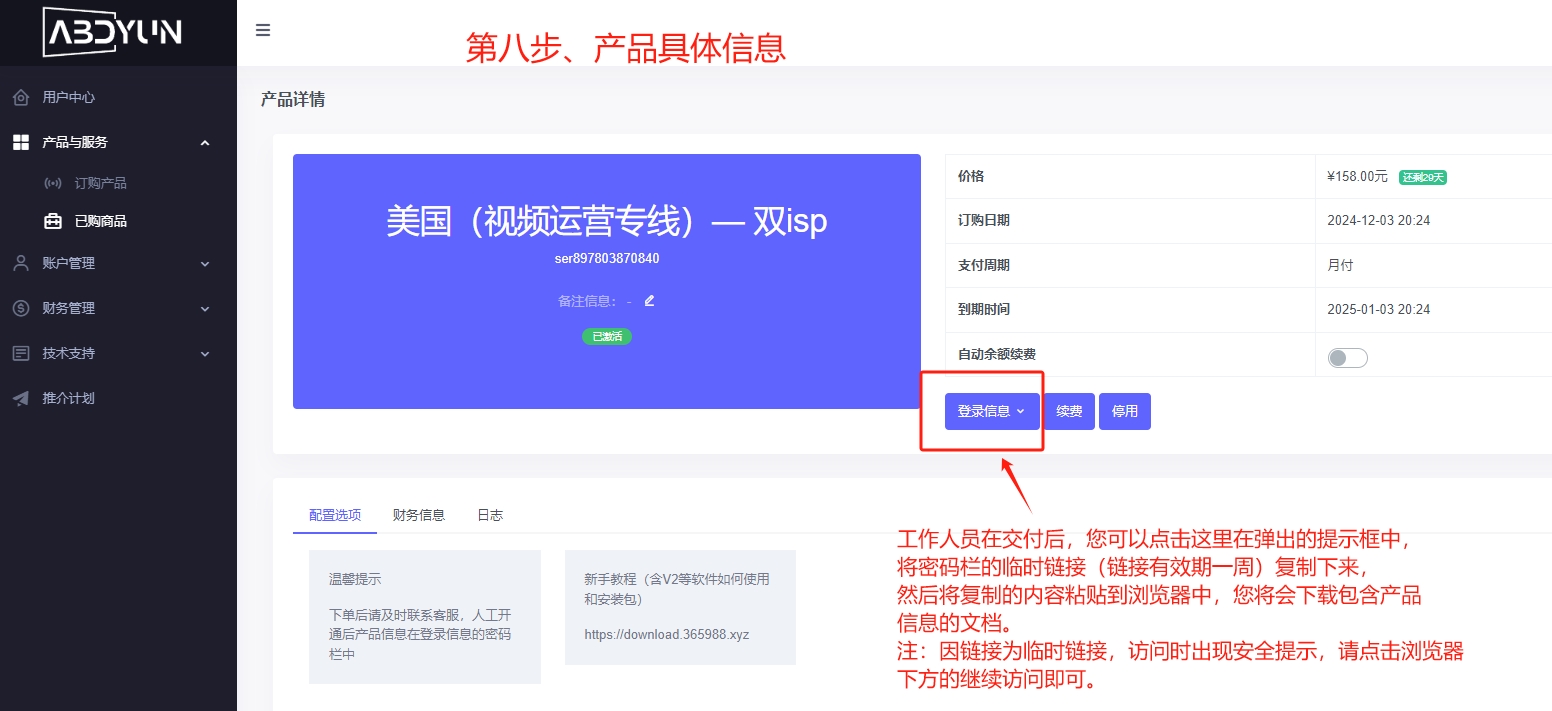This screenshot has height=711, width=1552.
Task: Open 用户中心 home icon
Action: 21,98
